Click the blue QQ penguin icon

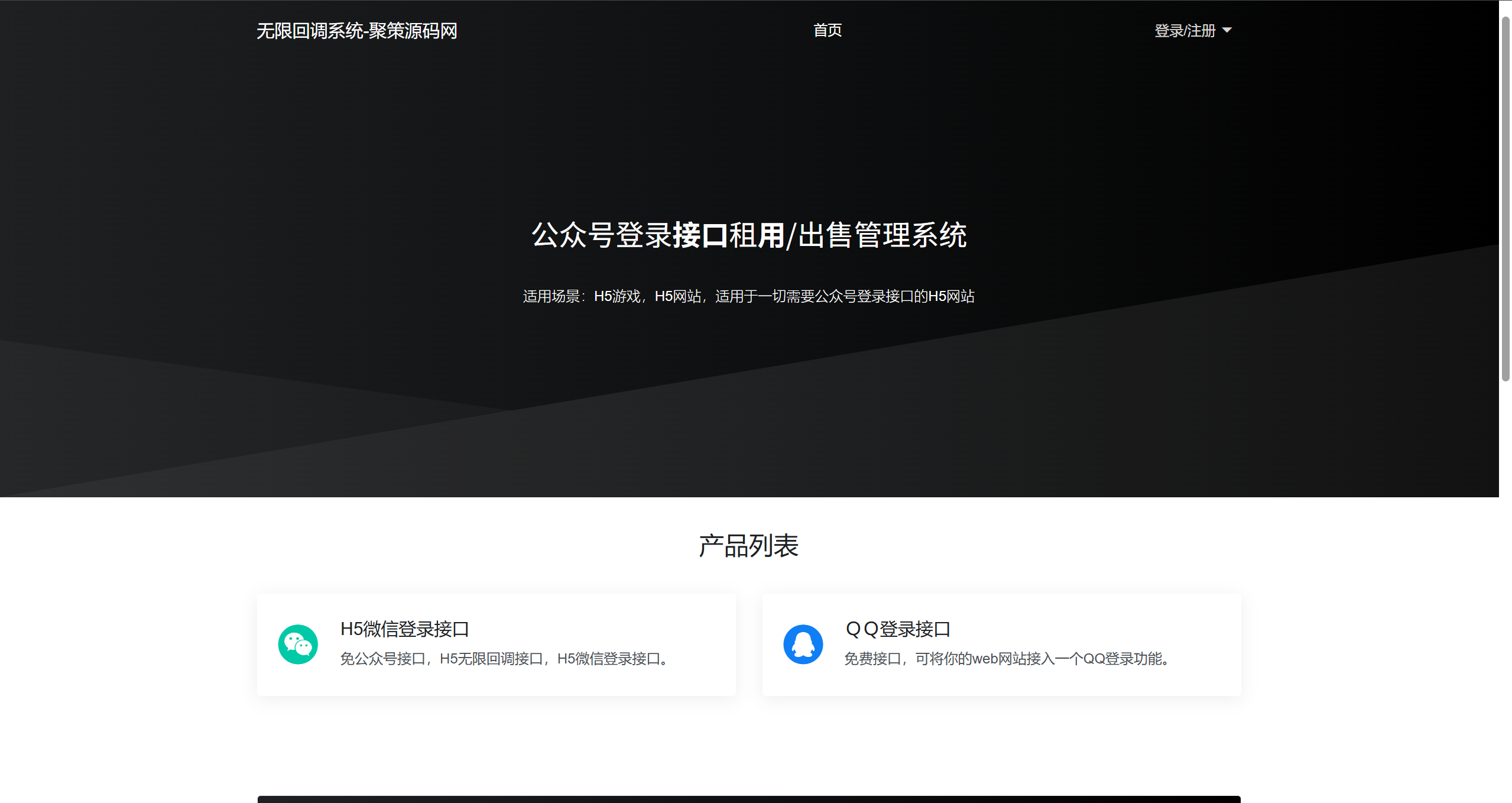(803, 645)
